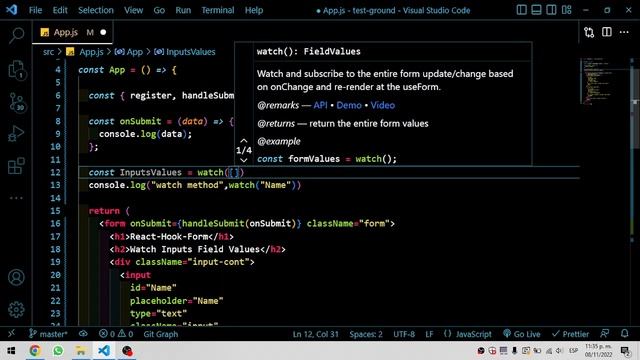The image size is (640, 360).
Task: Split the editor to the right
Action: pyautogui.click(x=607, y=32)
